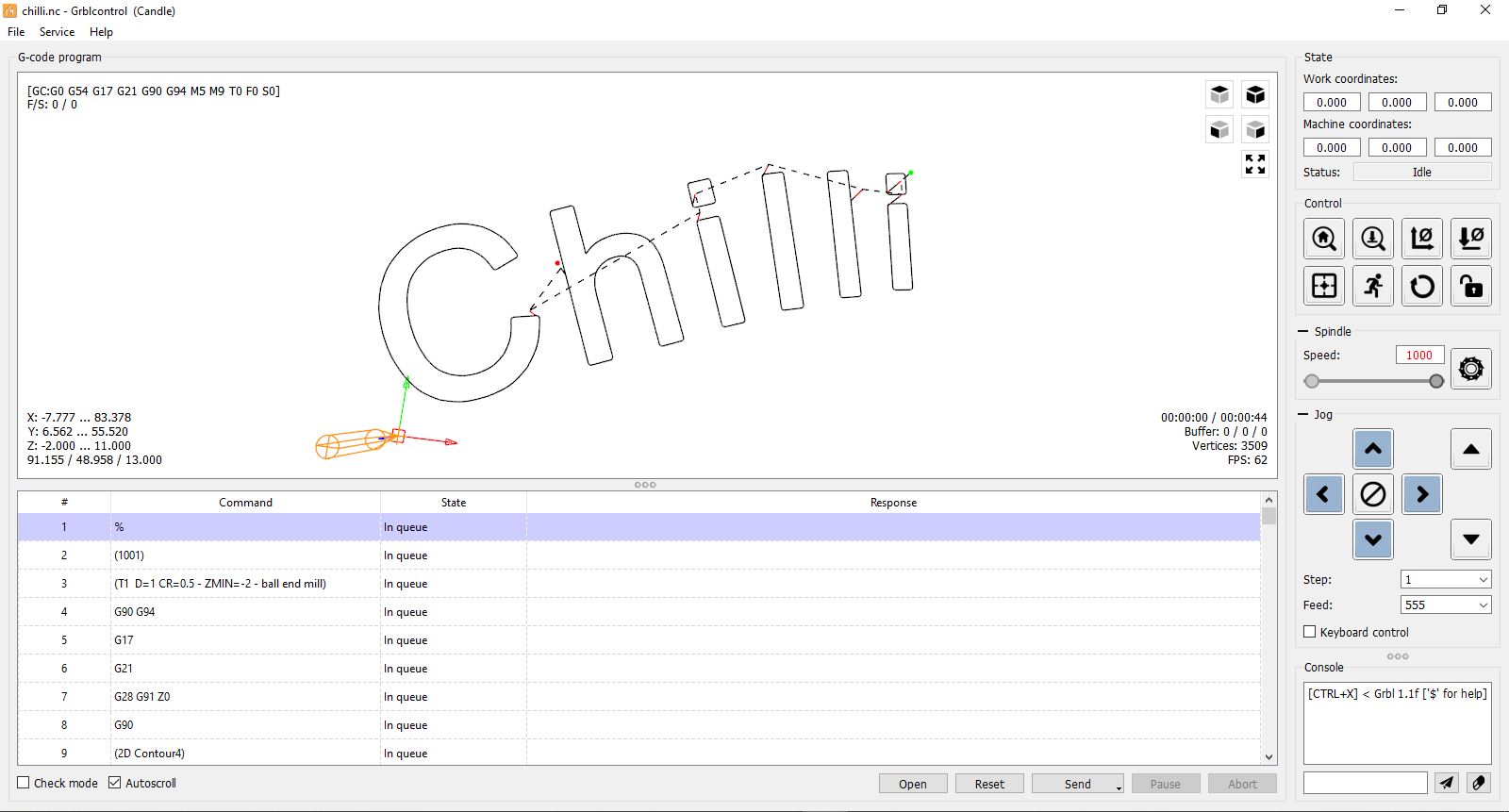Open the Service menu
Viewport: 1509px width, 812px height.
tap(57, 31)
